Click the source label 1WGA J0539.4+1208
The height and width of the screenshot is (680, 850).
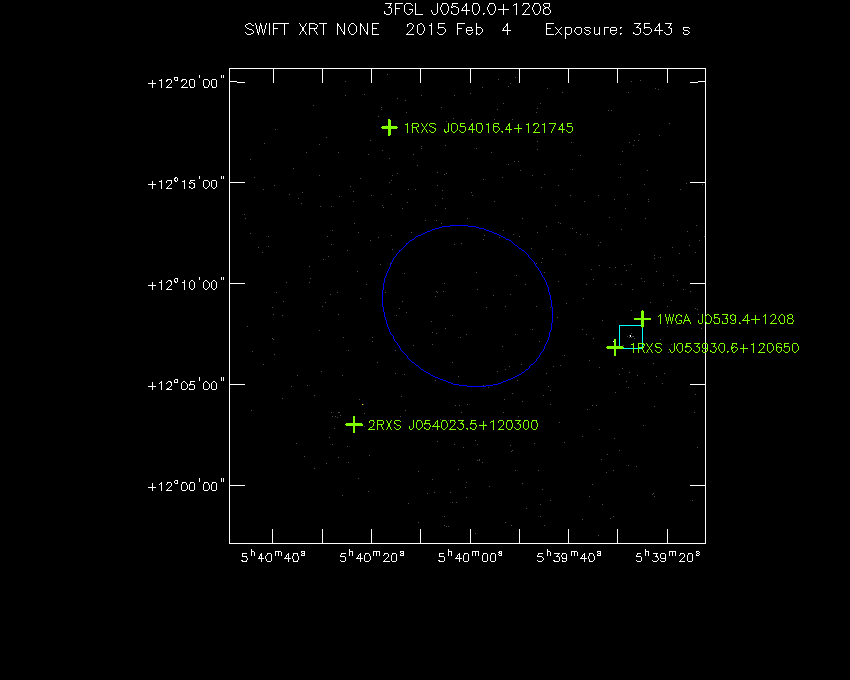[725, 319]
